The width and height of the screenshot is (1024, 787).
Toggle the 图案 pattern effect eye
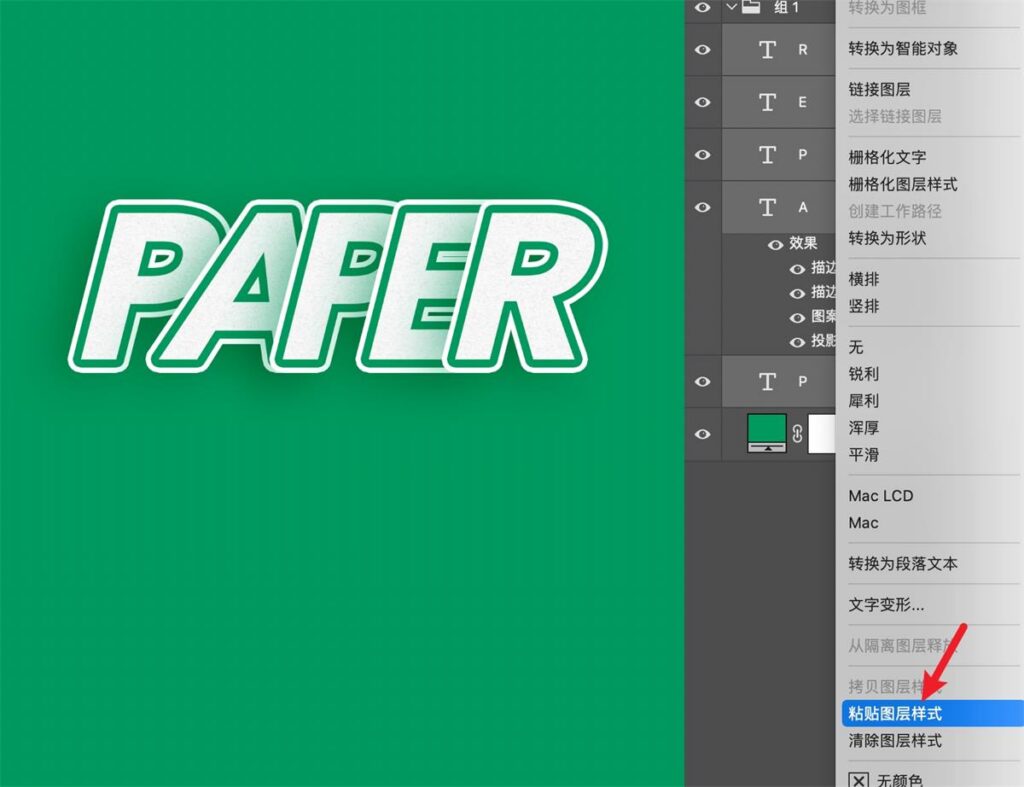[x=797, y=318]
